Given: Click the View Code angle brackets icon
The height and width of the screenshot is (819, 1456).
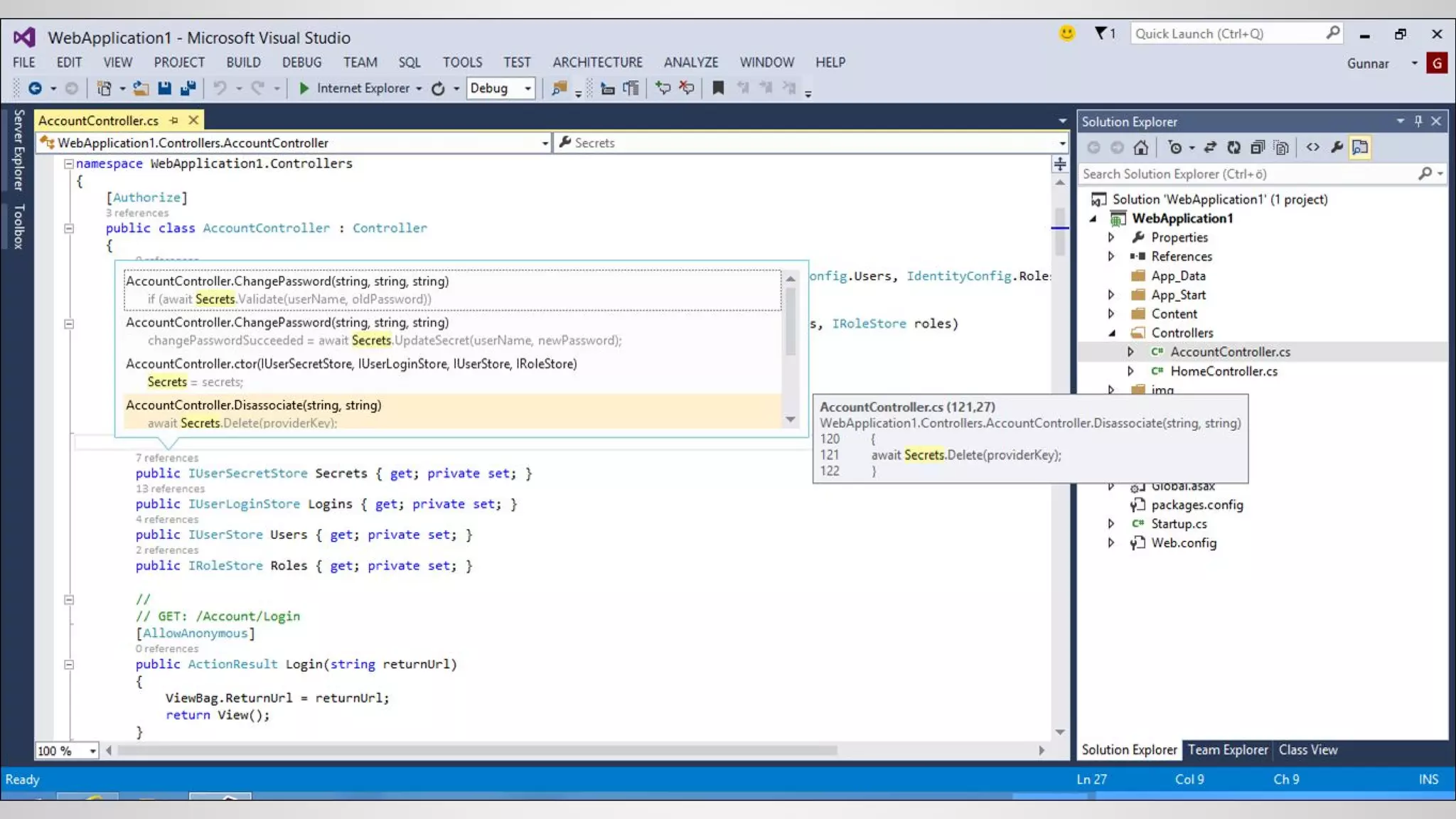Looking at the screenshot, I should pos(1312,148).
